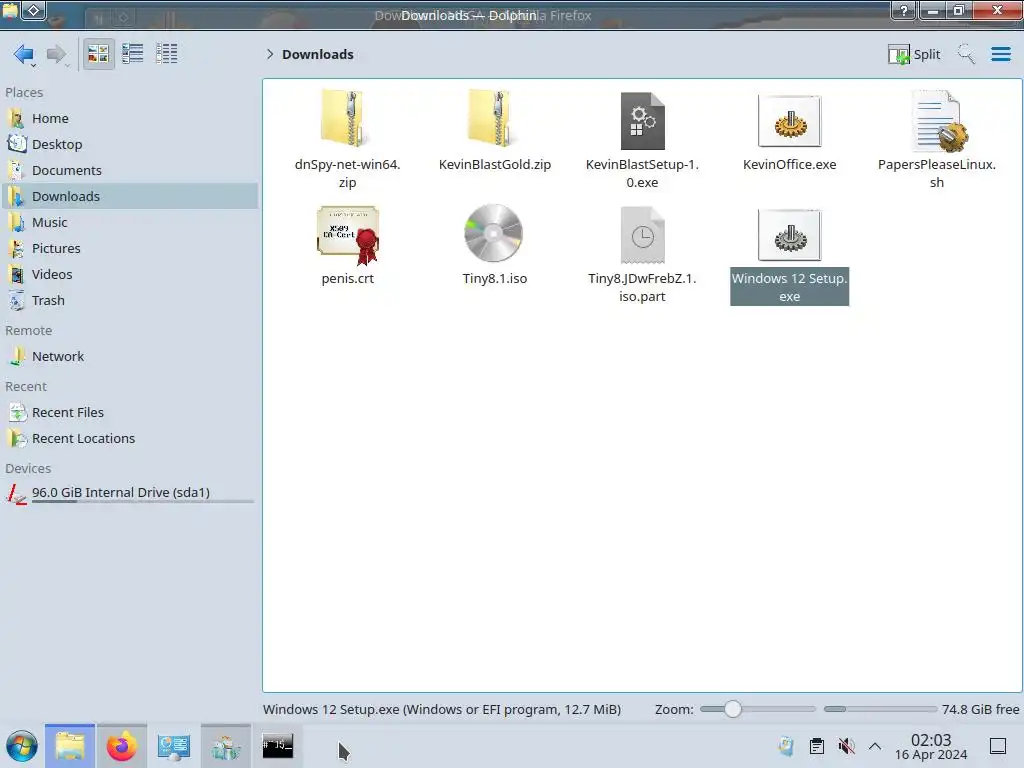
Task: Click the window pin icon in titlebar
Action: (x=34, y=10)
